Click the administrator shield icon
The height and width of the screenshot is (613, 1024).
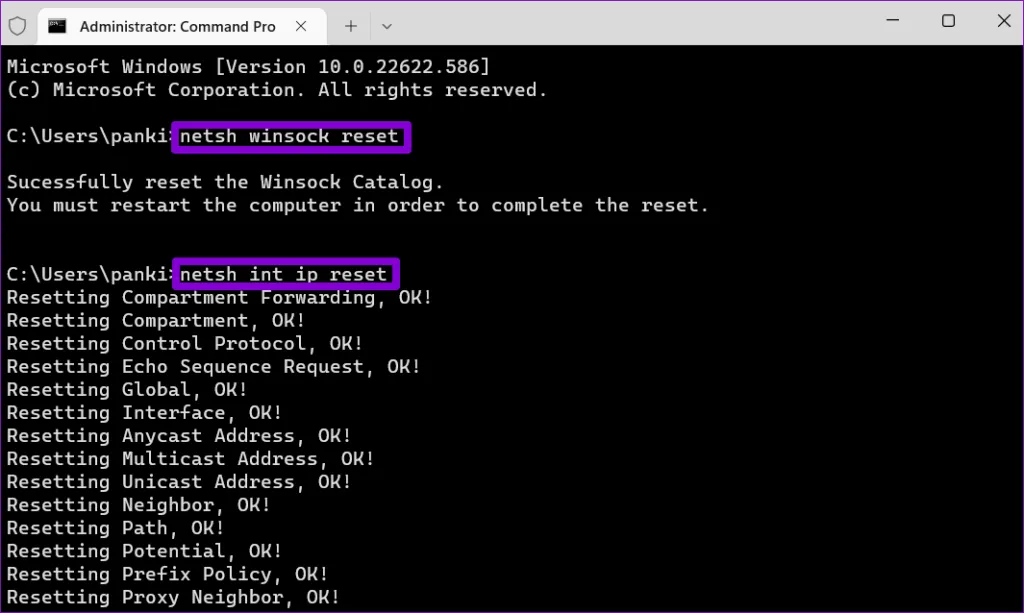click(x=18, y=26)
